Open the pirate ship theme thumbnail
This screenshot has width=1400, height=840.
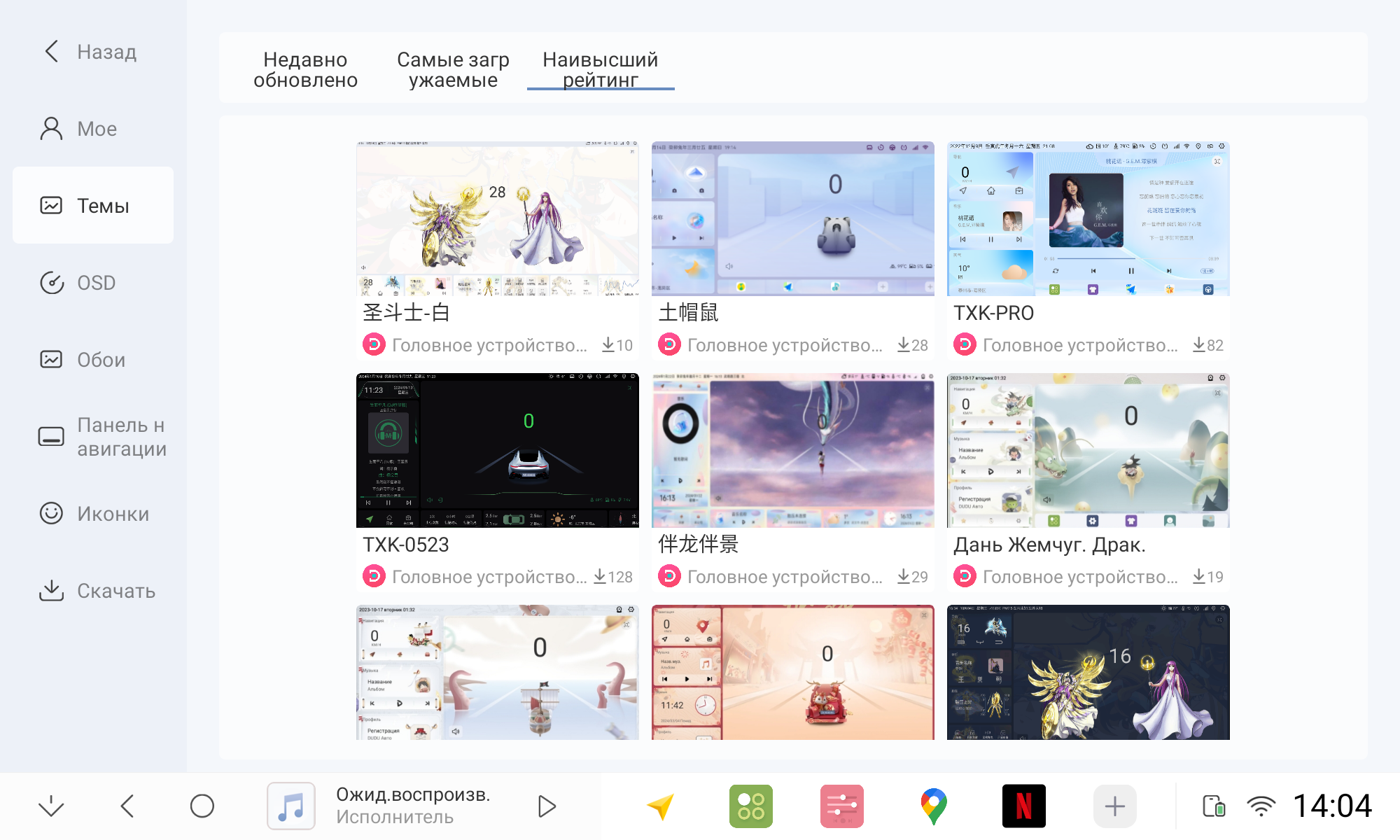pos(498,672)
